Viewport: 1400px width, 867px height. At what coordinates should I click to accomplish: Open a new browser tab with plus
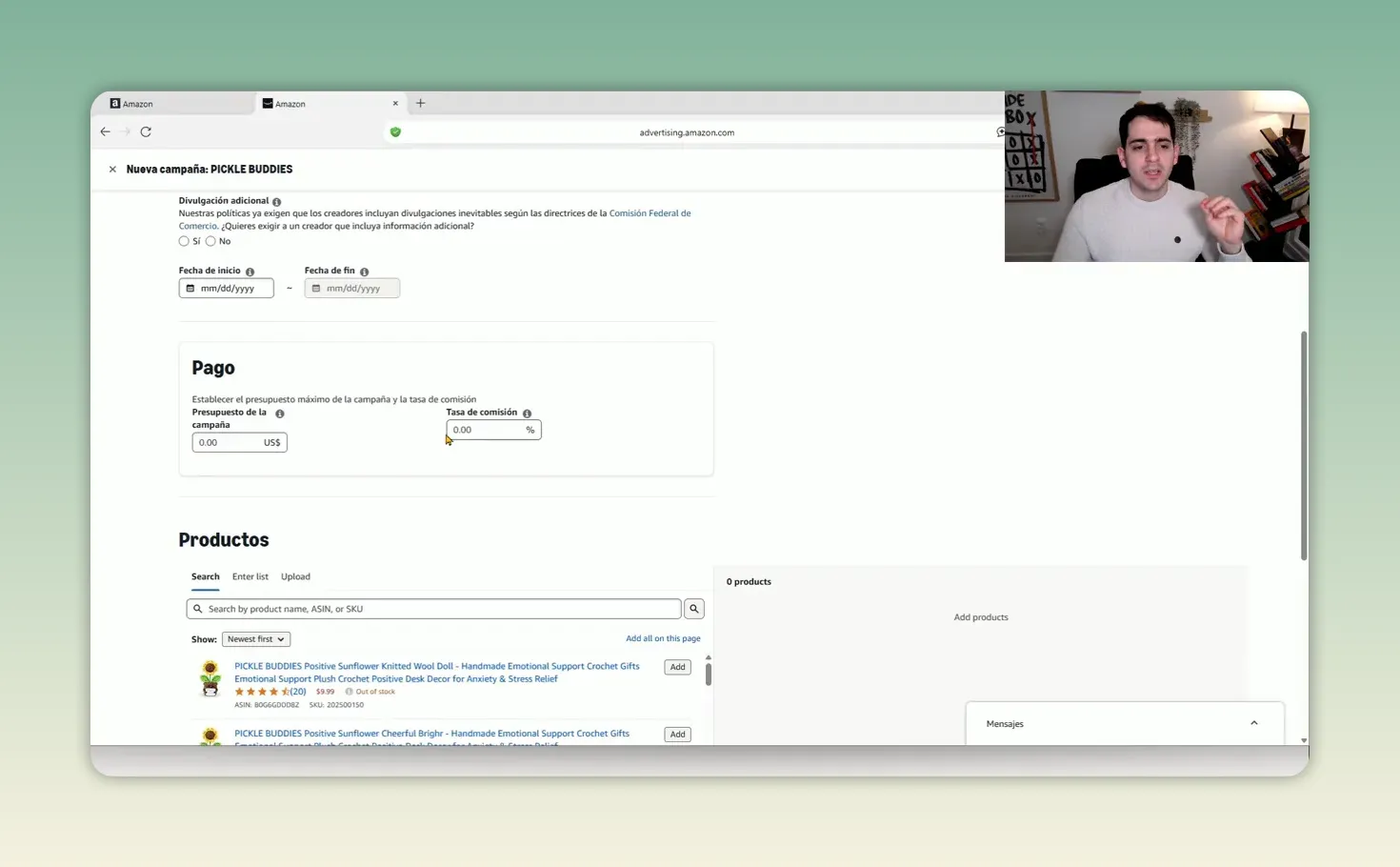tap(420, 103)
